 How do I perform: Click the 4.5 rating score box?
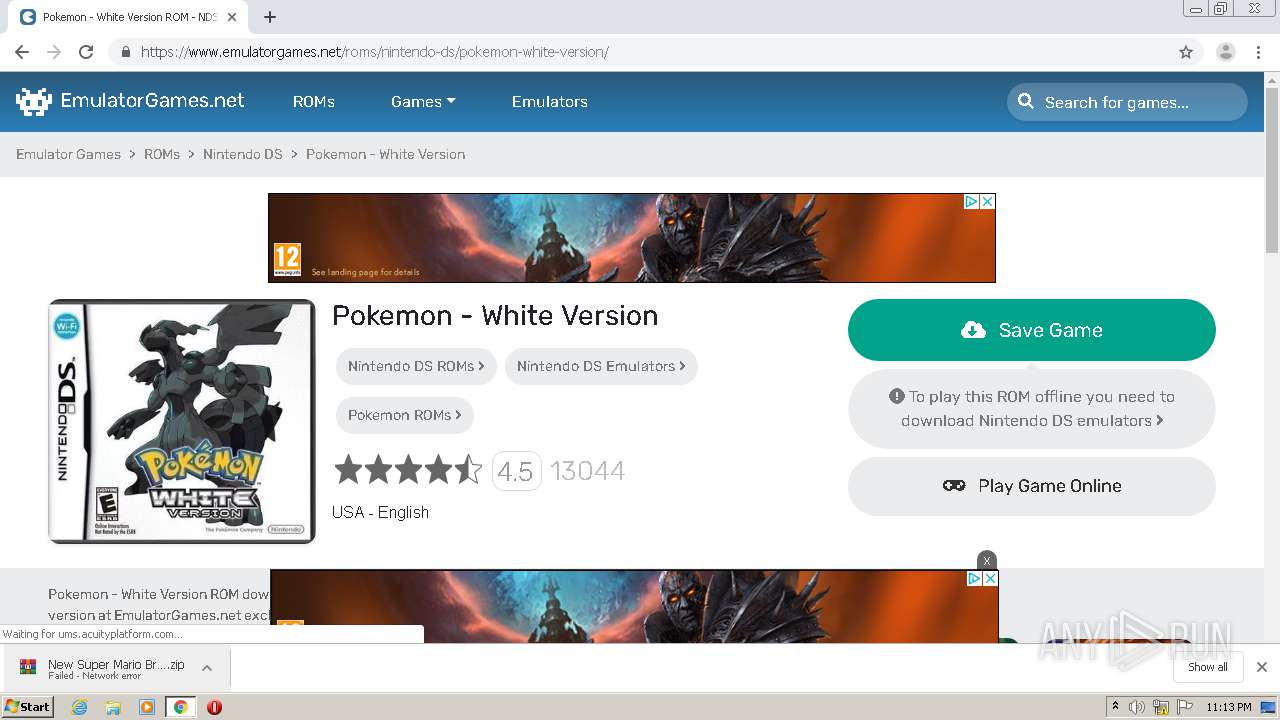(516, 471)
